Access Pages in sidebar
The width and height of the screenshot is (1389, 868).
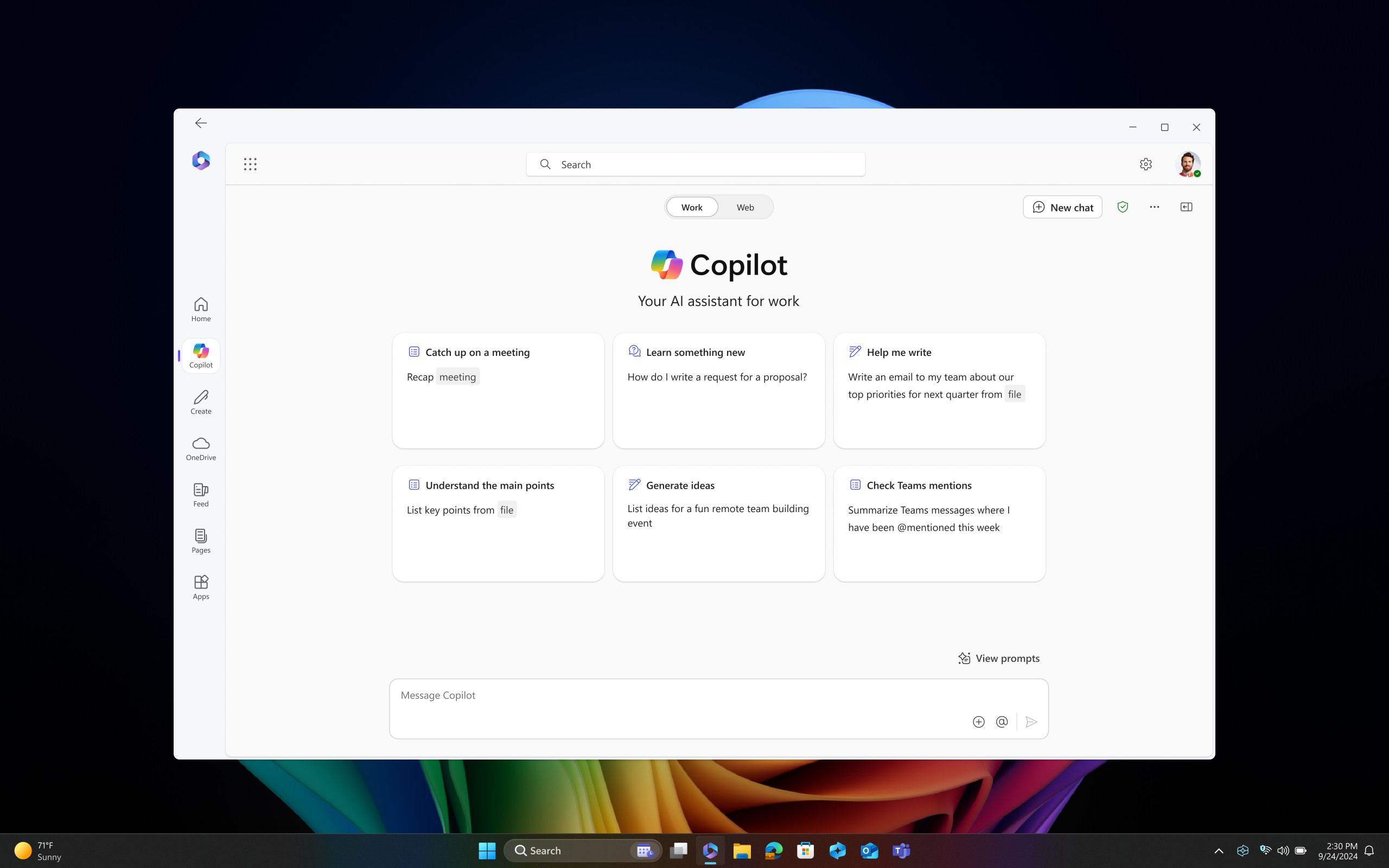tap(200, 540)
